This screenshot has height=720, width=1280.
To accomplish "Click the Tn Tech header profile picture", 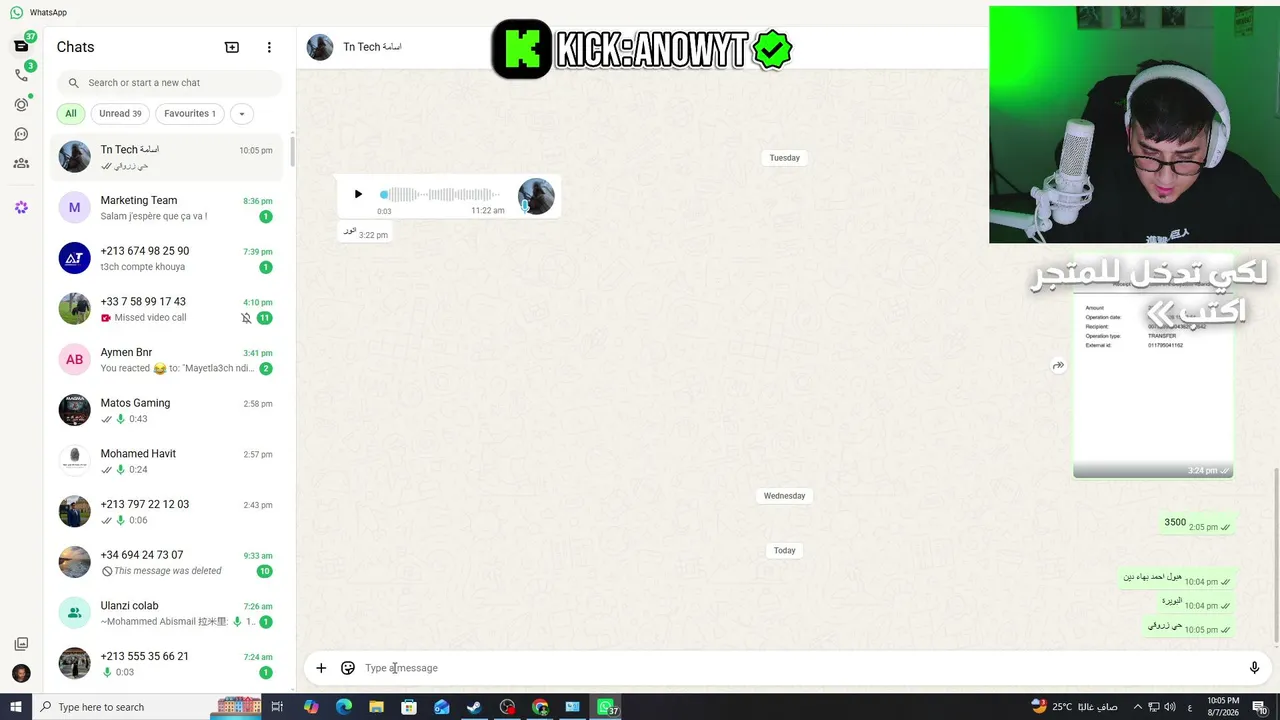I will (x=320, y=47).
